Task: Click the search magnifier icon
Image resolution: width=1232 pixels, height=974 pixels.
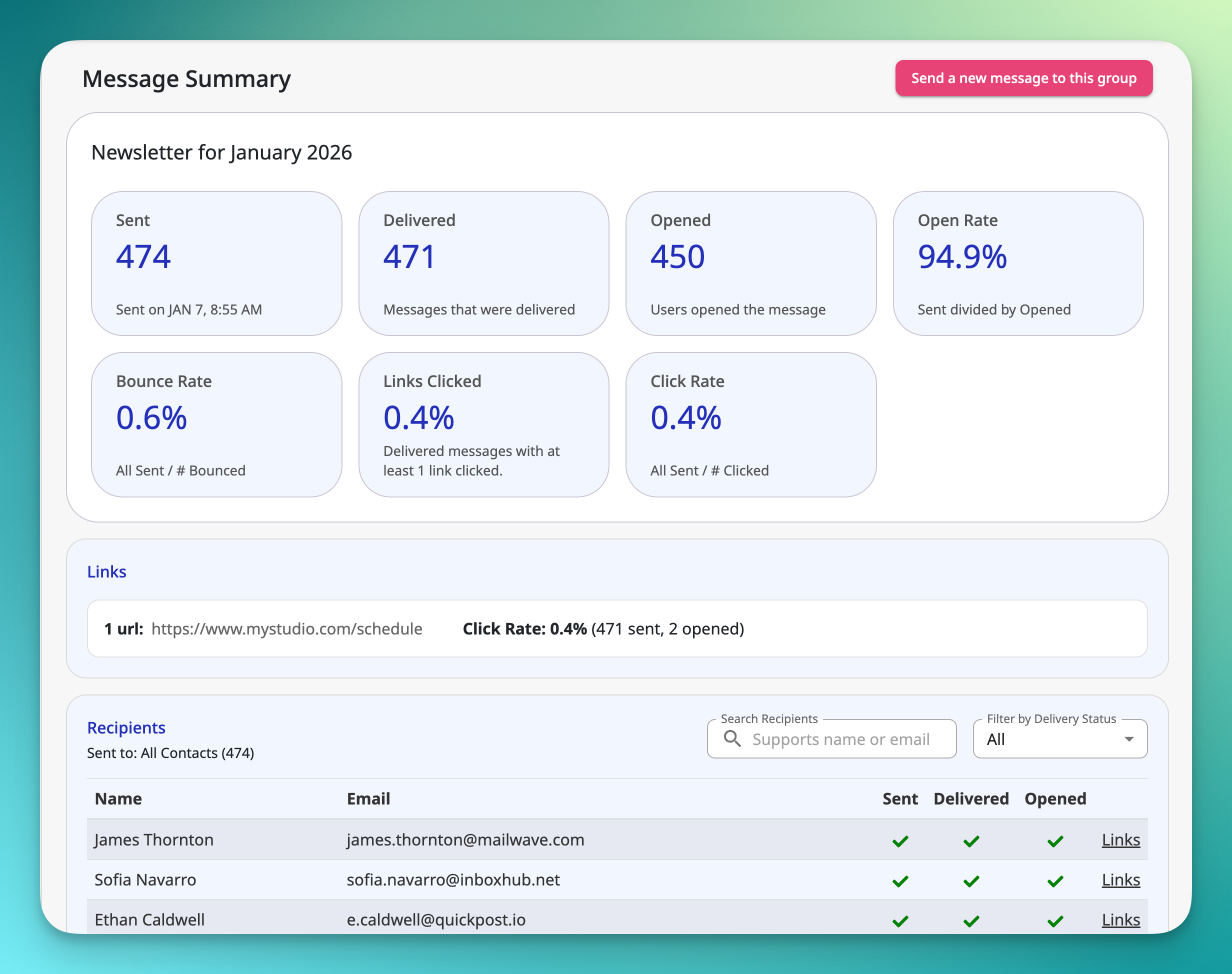Action: pyautogui.click(x=732, y=739)
